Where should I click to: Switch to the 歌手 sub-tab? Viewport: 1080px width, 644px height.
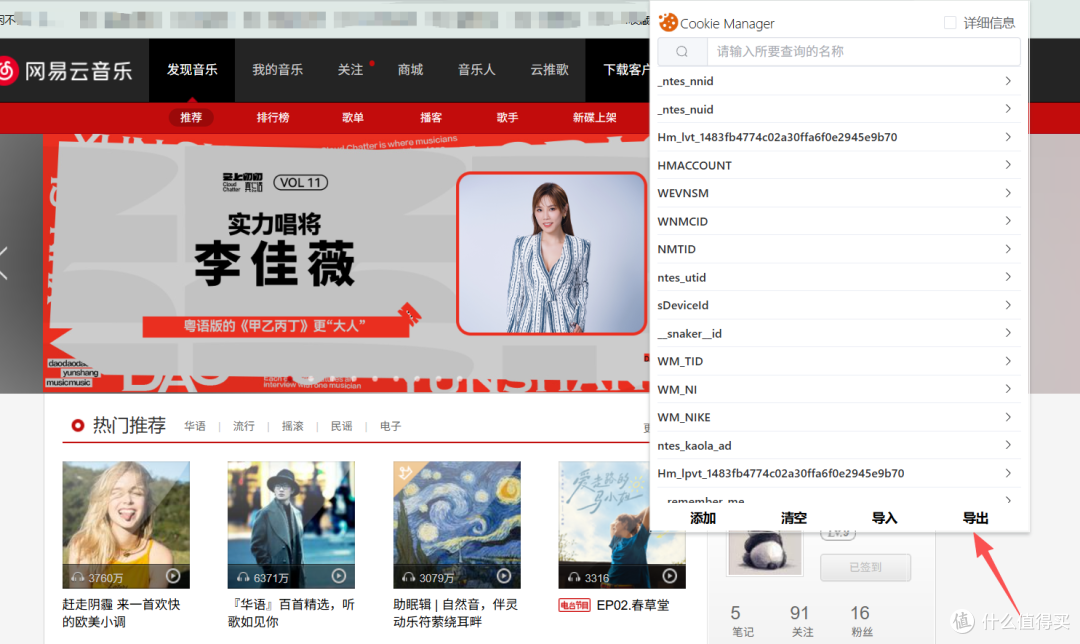click(508, 118)
